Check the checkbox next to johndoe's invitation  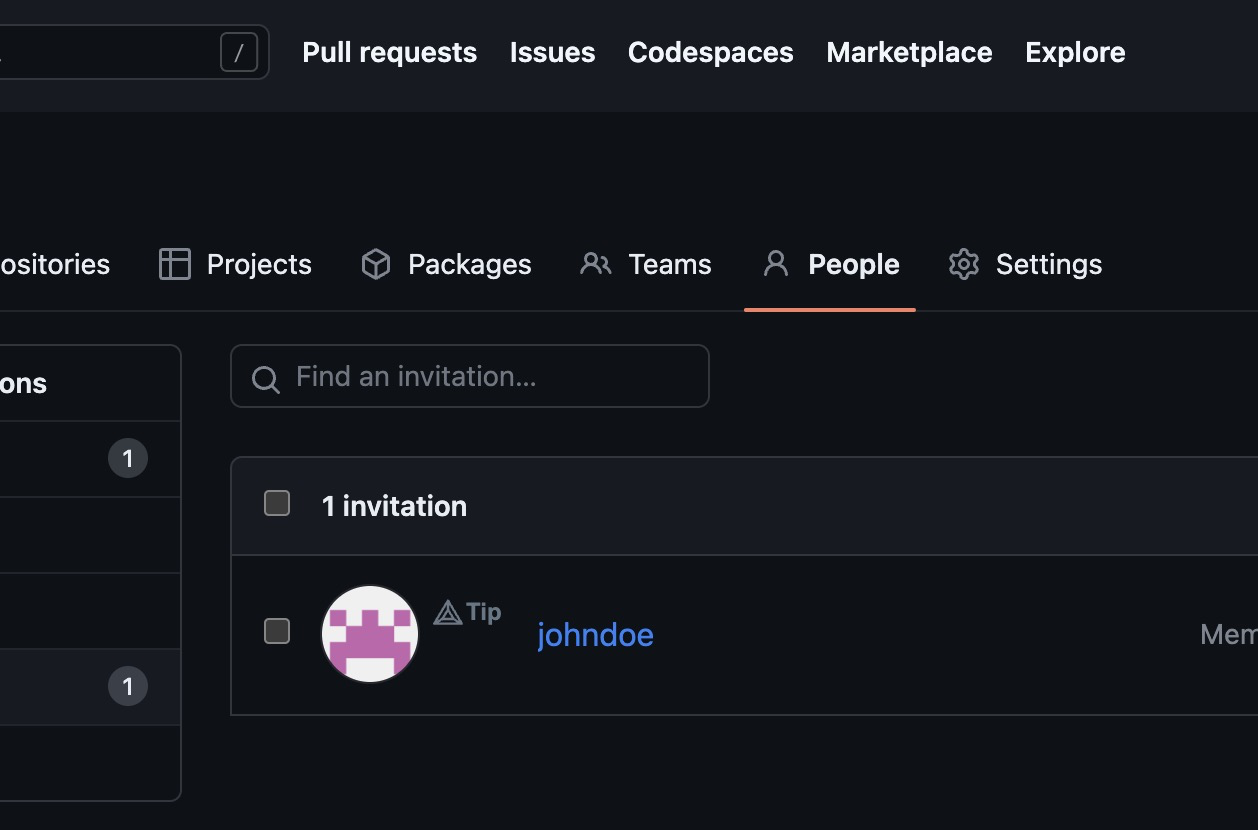276,631
